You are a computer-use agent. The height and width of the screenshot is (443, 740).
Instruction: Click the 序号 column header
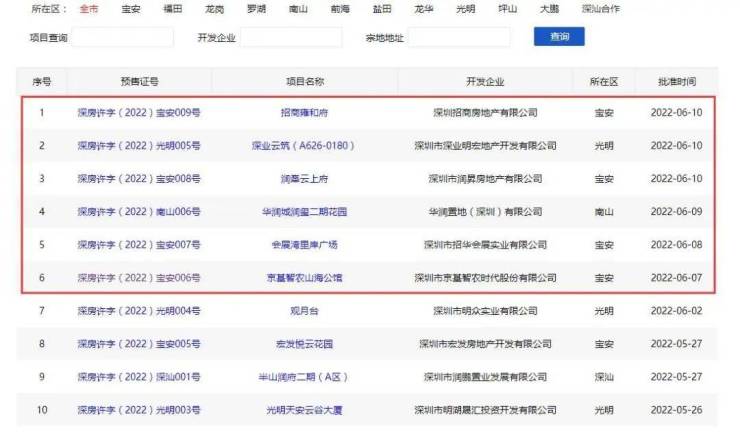[x=42, y=82]
